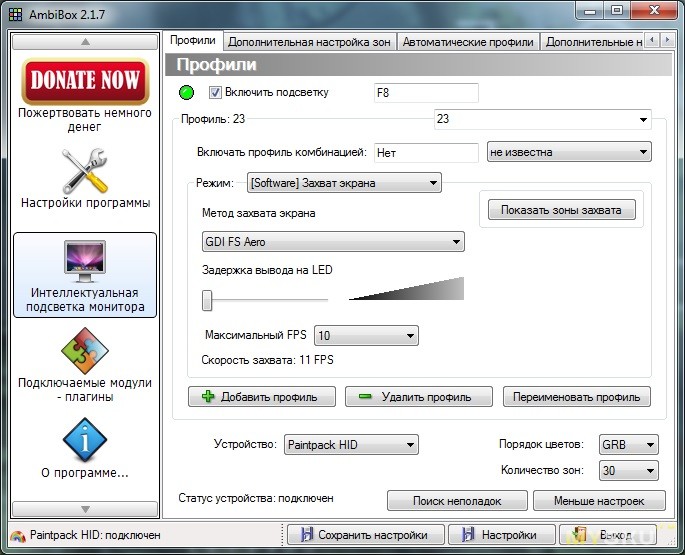The width and height of the screenshot is (685, 555).
Task: Click 'Добавить профиль' button
Action: [262, 397]
